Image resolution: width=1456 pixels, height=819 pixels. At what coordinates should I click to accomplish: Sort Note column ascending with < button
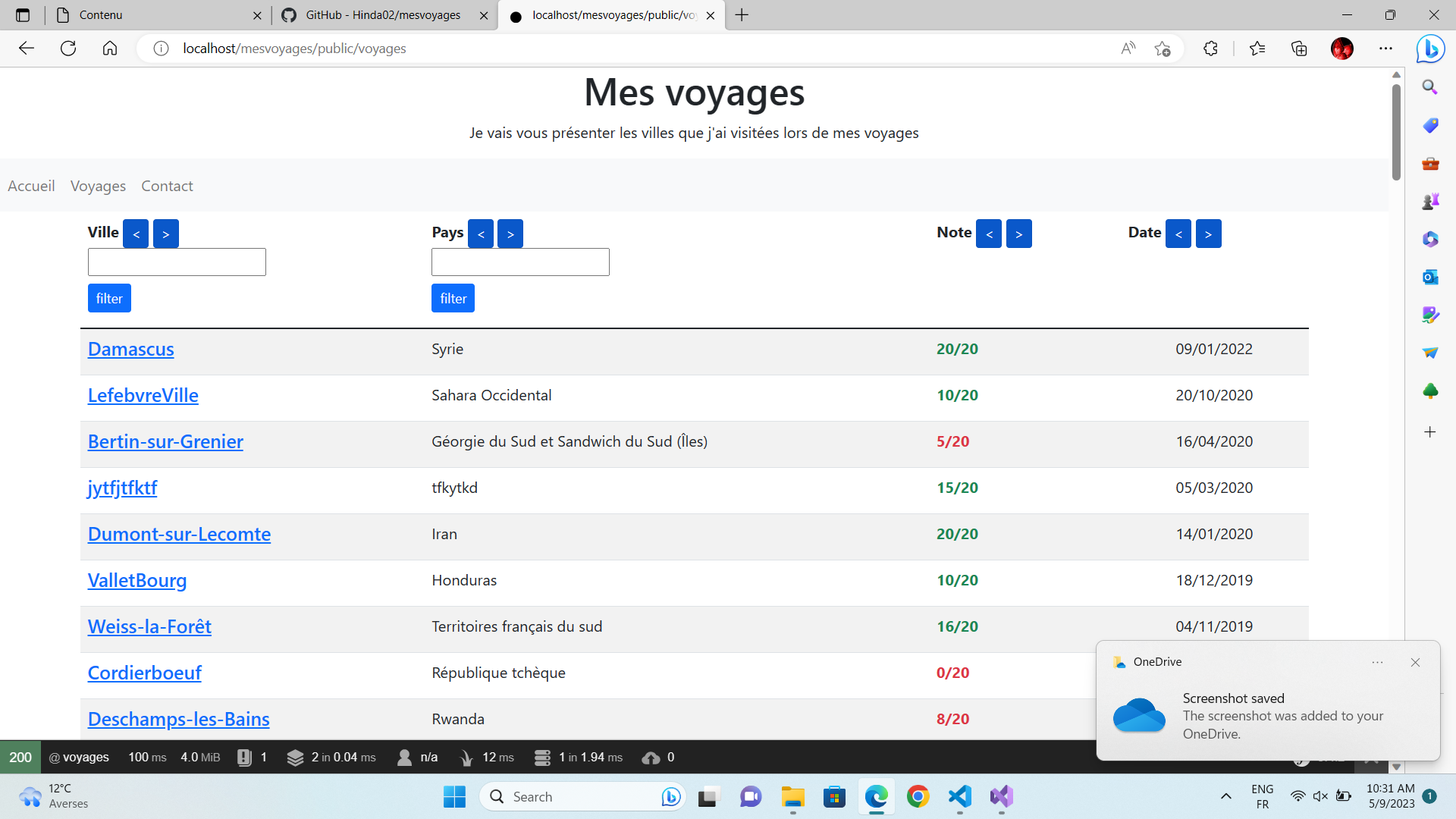[x=989, y=234]
